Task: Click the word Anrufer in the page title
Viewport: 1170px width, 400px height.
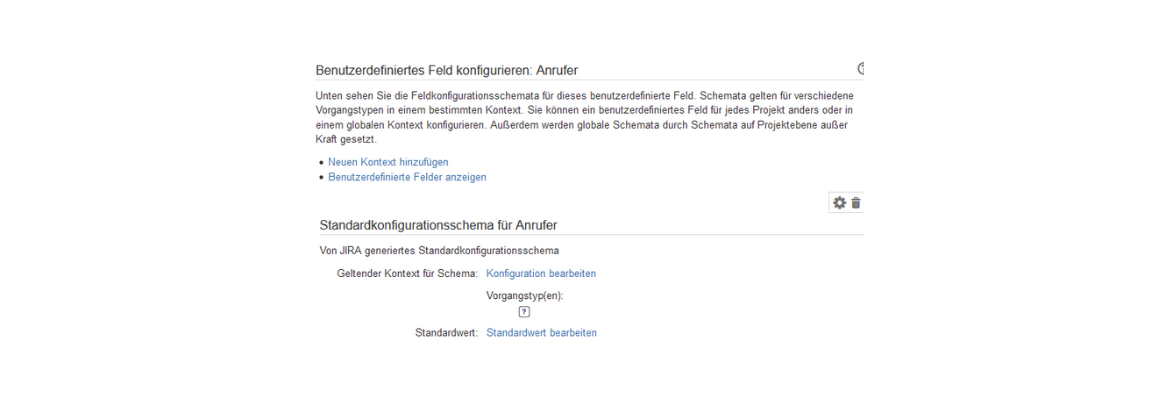Action: (557, 70)
